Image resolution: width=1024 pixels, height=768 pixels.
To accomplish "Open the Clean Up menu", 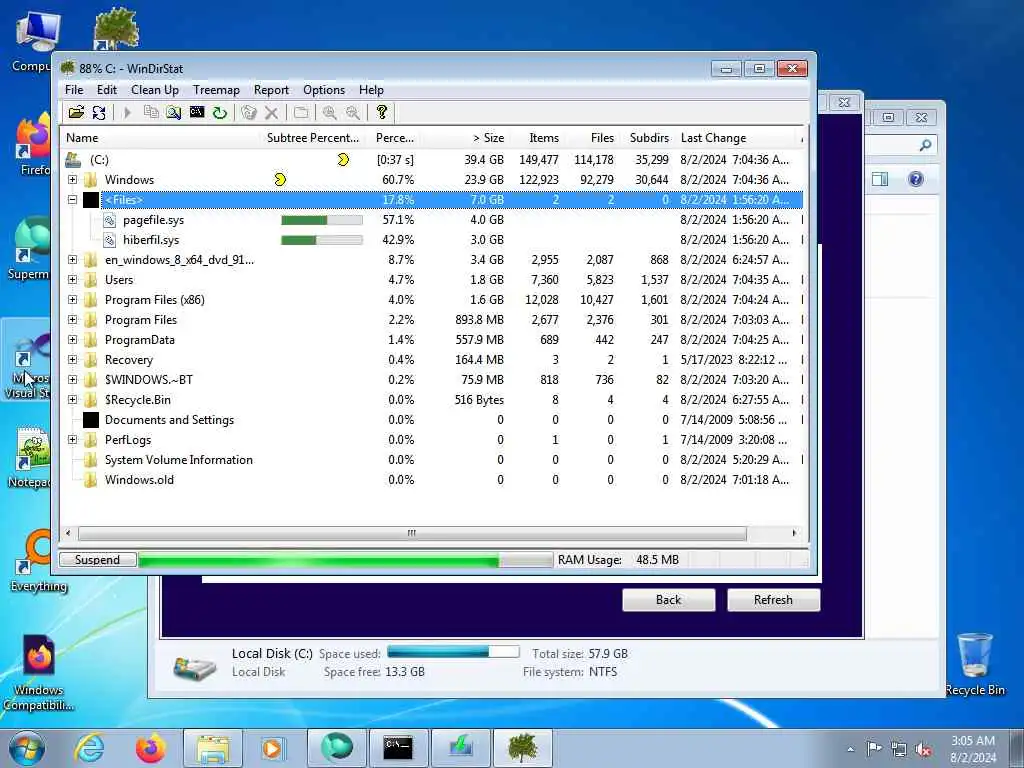I will [155, 90].
